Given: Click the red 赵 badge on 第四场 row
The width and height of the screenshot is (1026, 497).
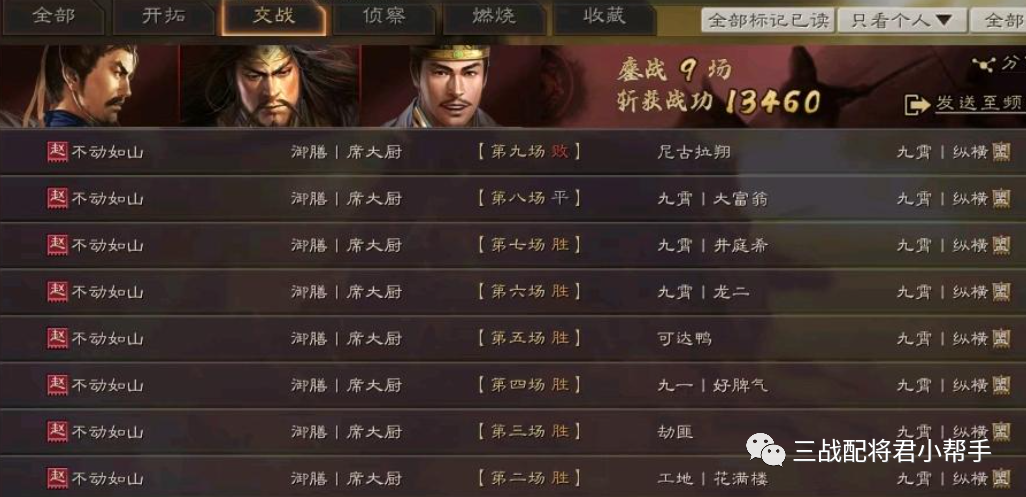Looking at the screenshot, I should [x=58, y=385].
